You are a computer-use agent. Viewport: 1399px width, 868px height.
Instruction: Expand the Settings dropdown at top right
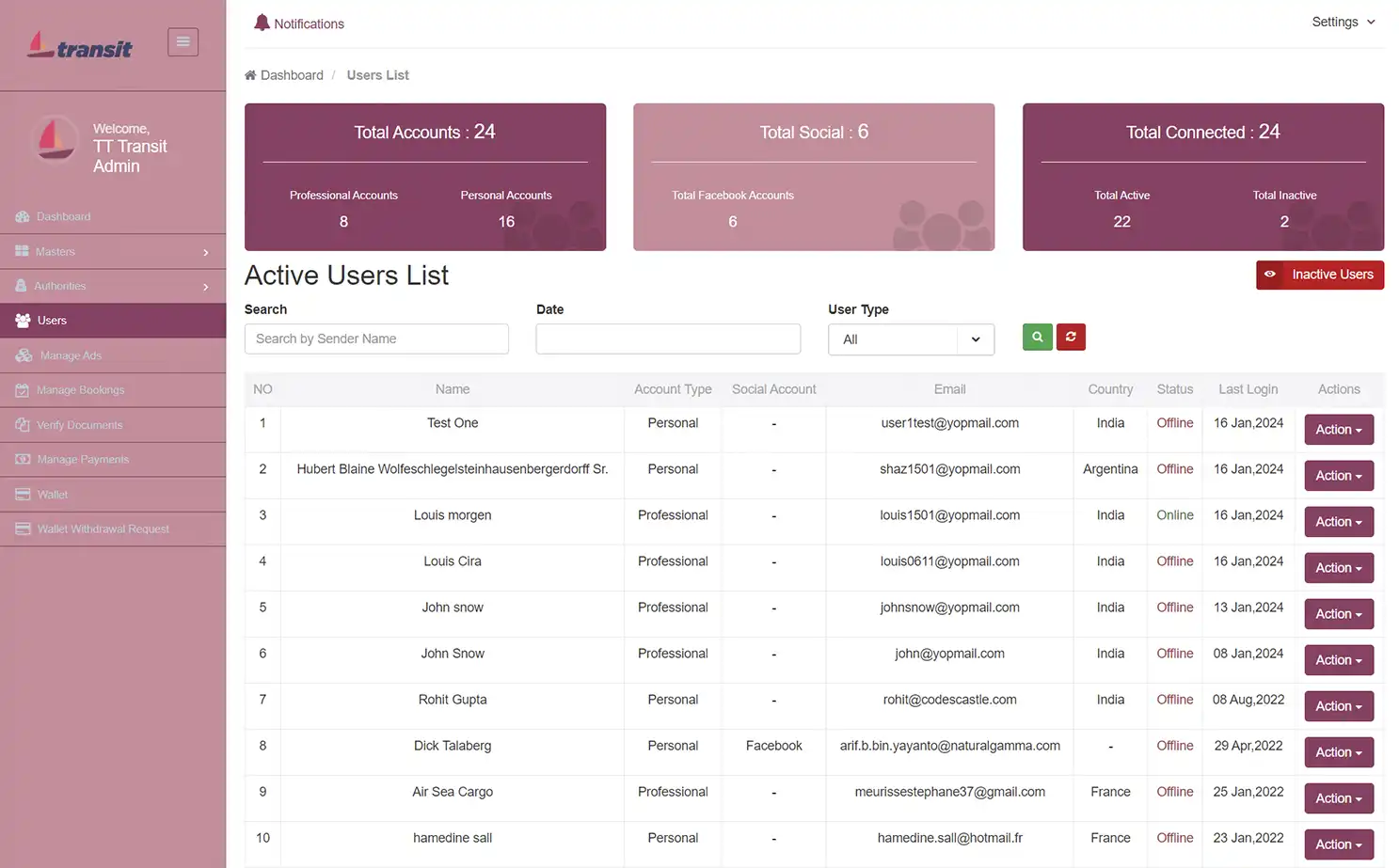[x=1343, y=22]
